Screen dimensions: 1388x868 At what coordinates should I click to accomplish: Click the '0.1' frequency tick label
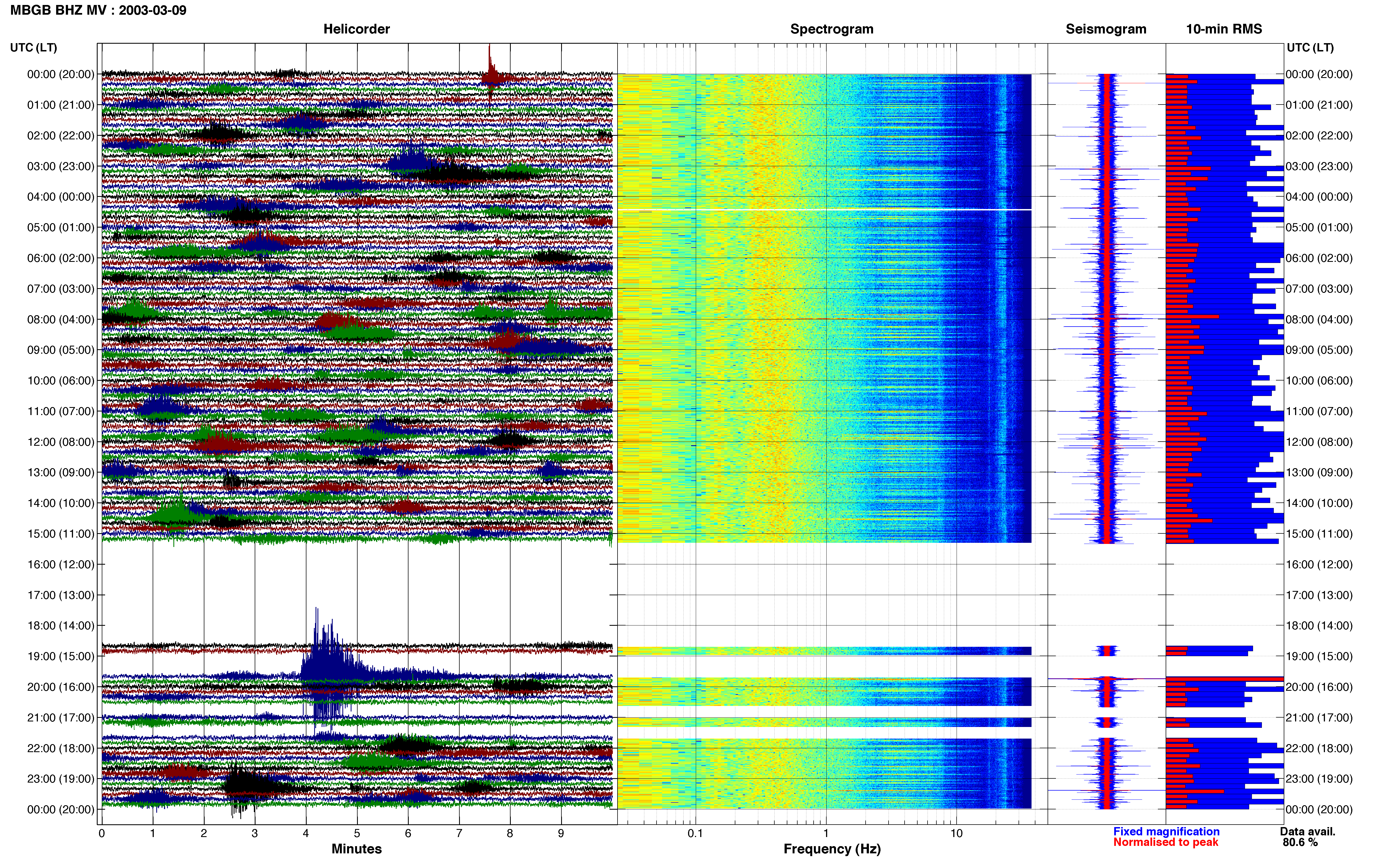695,833
